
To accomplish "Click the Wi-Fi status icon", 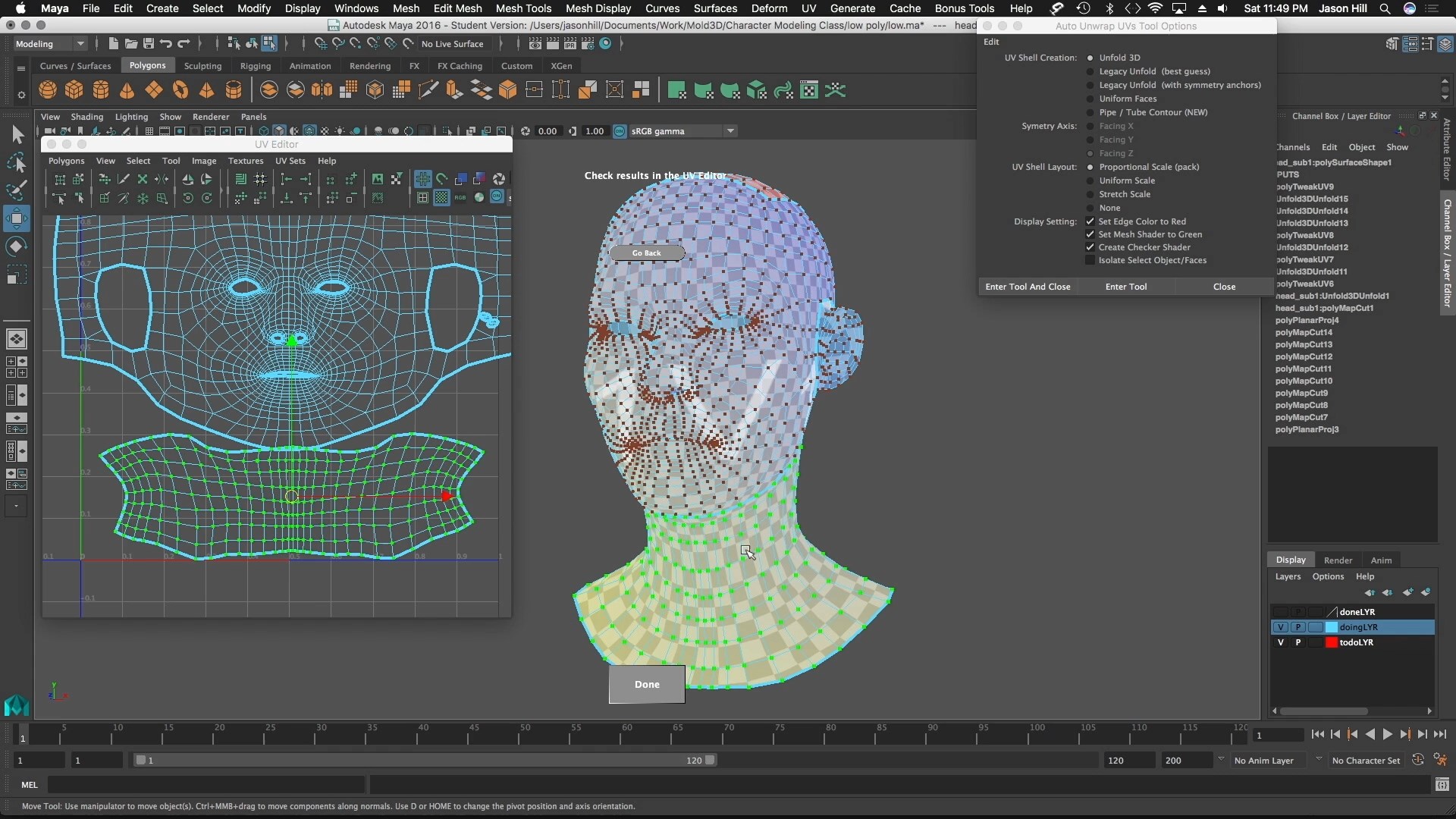I will tap(1155, 8).
